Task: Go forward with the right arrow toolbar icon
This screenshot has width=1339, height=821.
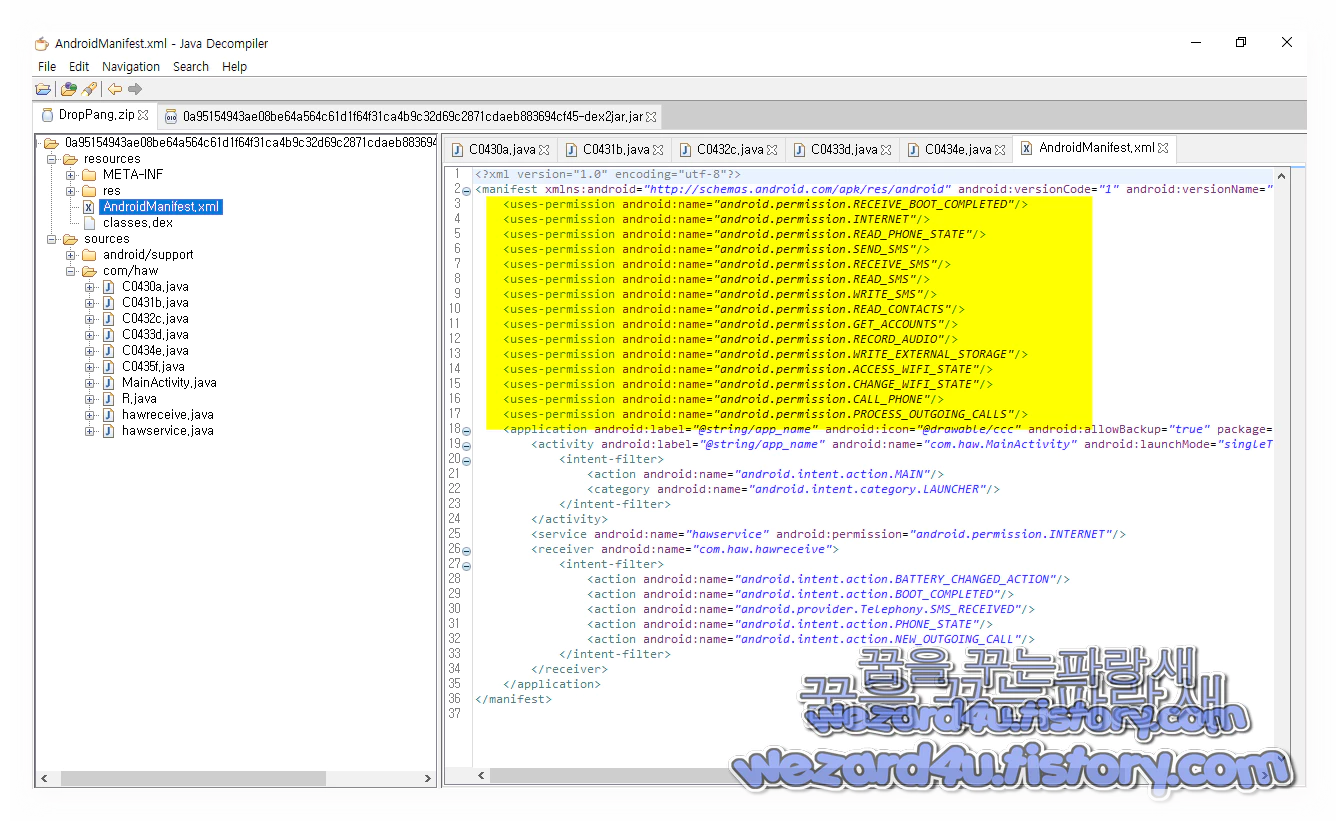Action: (x=135, y=89)
